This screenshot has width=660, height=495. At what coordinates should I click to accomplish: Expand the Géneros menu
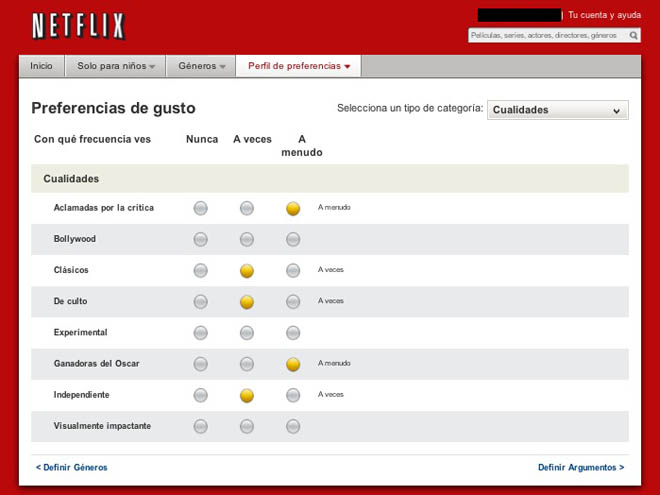point(201,66)
